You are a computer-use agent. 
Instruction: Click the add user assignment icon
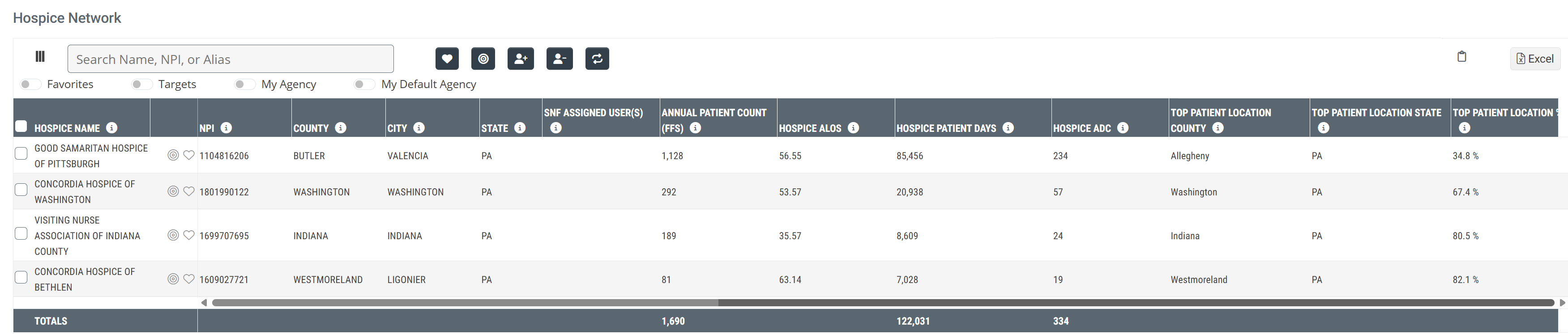(x=521, y=59)
